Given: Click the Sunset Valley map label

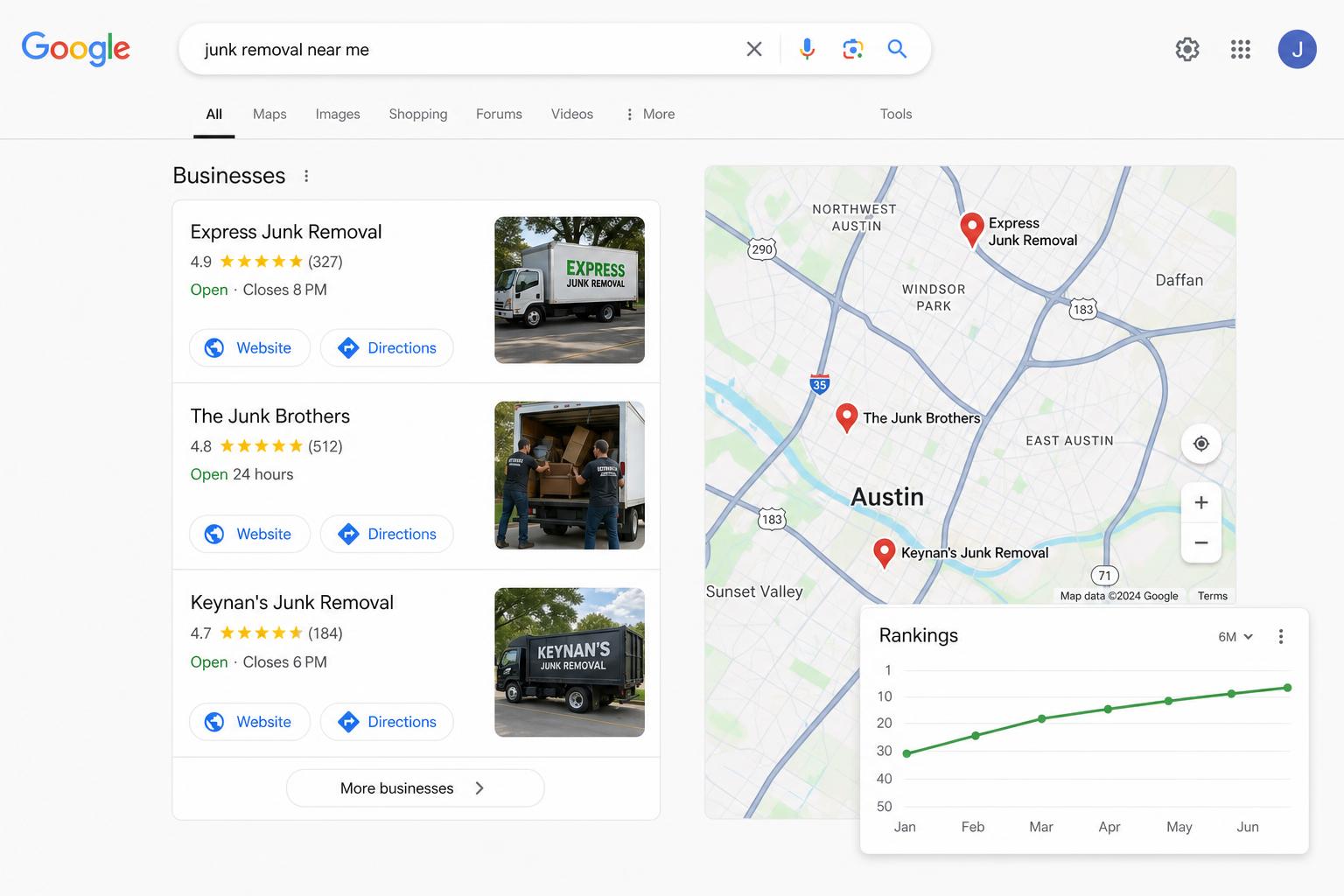Looking at the screenshot, I should point(754,591).
